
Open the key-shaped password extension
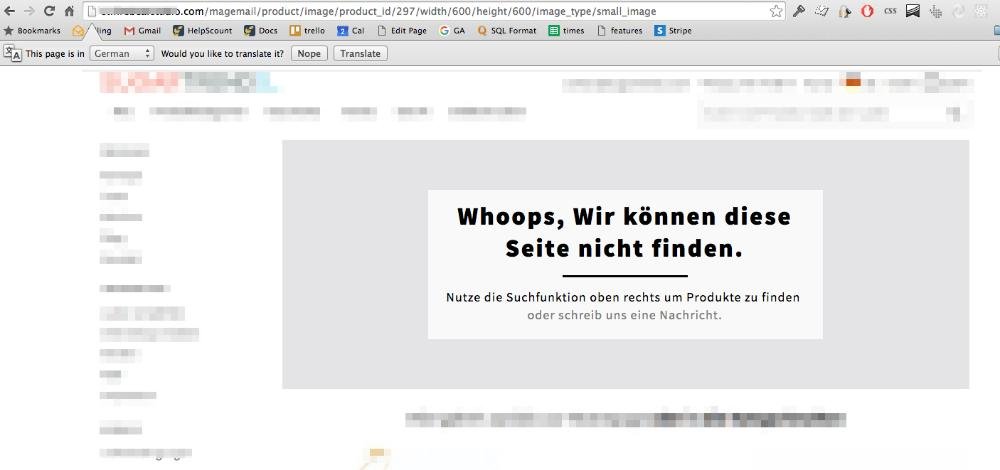pyautogui.click(x=799, y=11)
